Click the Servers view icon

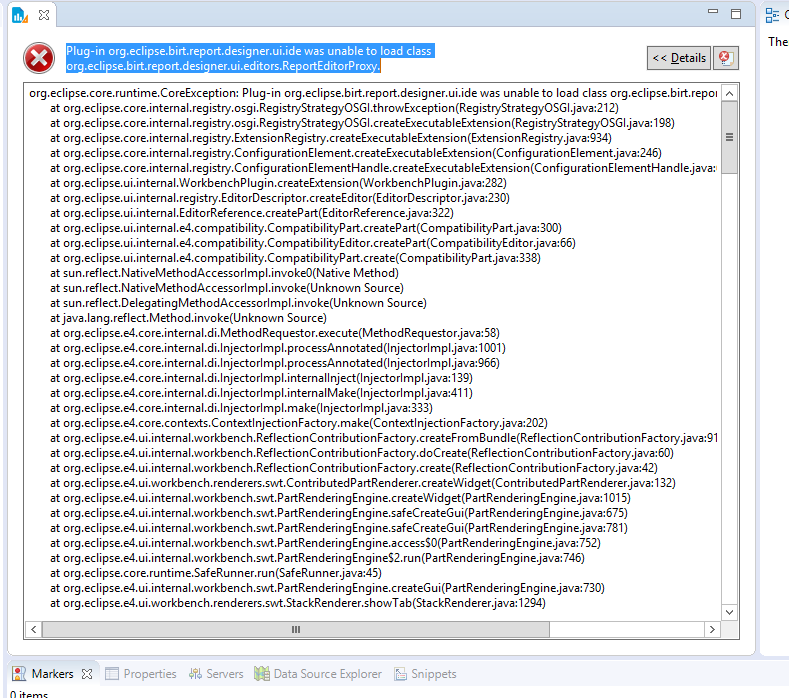point(195,673)
